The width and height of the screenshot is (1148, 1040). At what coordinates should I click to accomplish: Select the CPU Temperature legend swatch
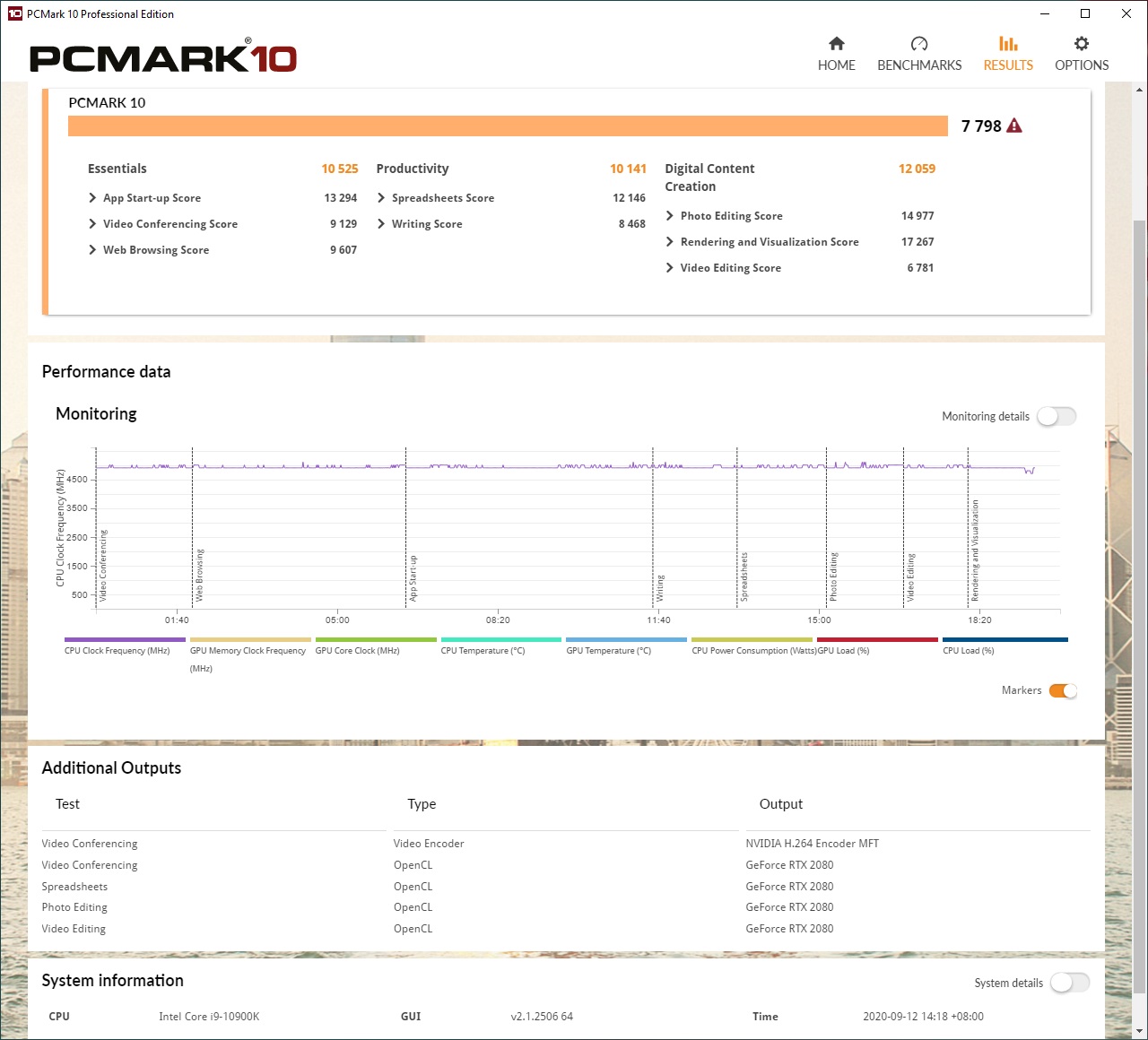pyautogui.click(x=500, y=640)
